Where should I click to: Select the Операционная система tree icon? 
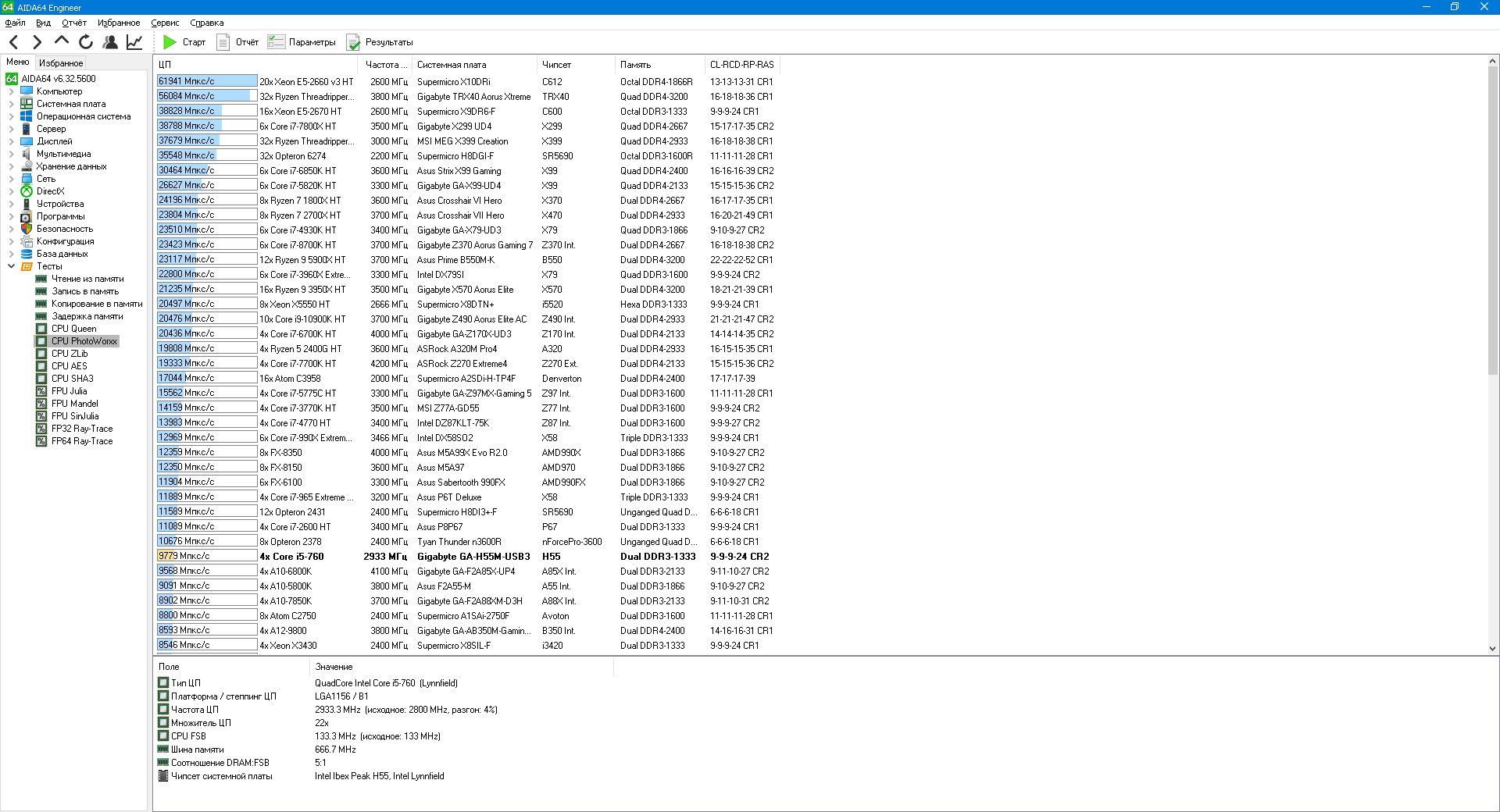click(x=27, y=116)
